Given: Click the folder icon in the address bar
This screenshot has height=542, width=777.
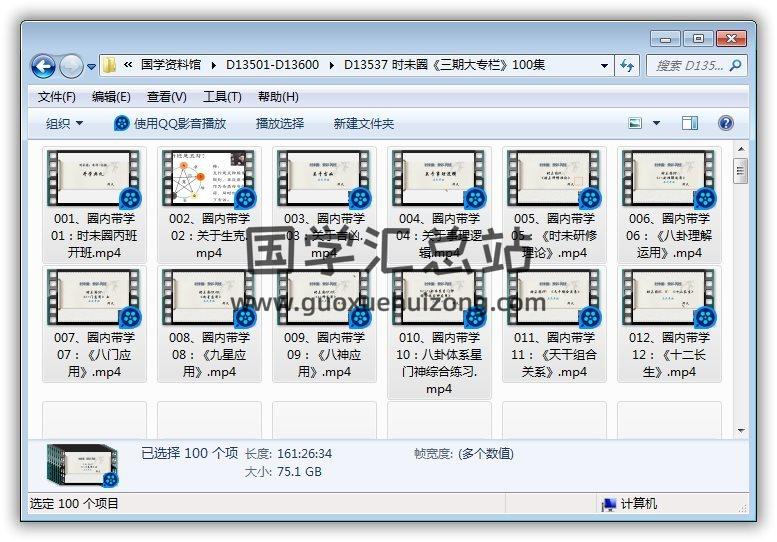Looking at the screenshot, I should [x=110, y=65].
